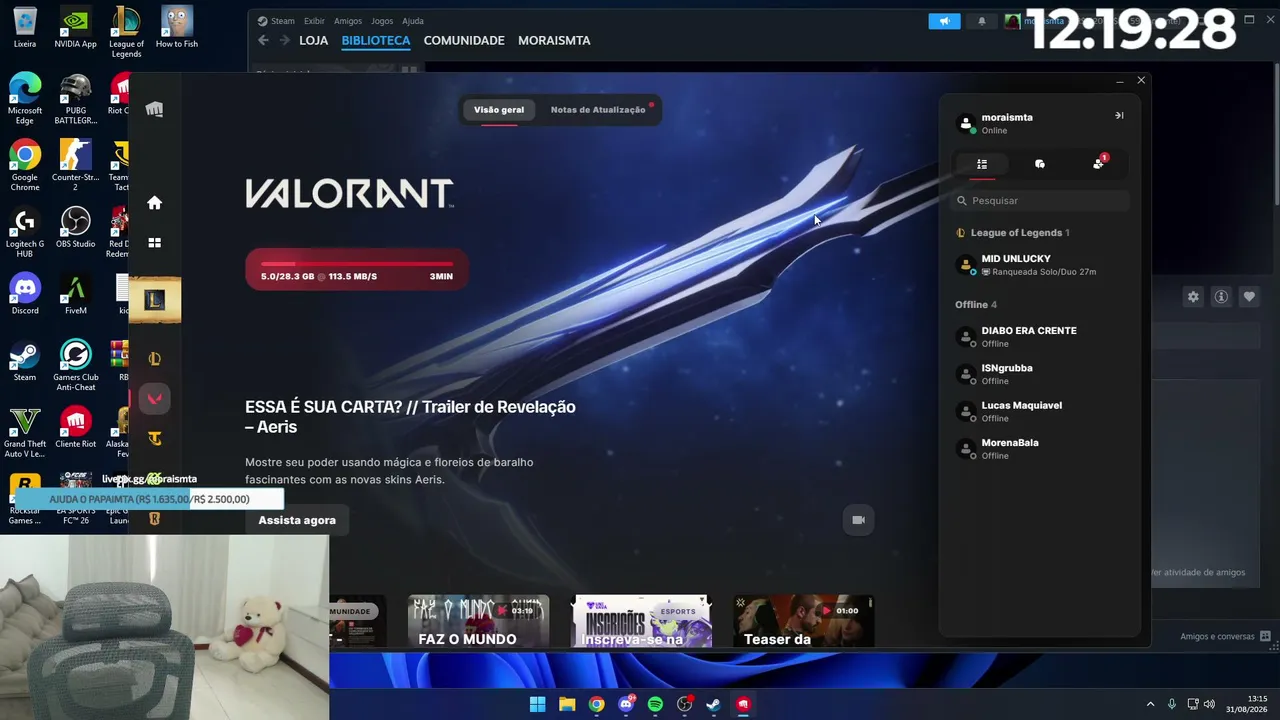Open Microsoft Edge desktop shortcut

pyautogui.click(x=25, y=99)
